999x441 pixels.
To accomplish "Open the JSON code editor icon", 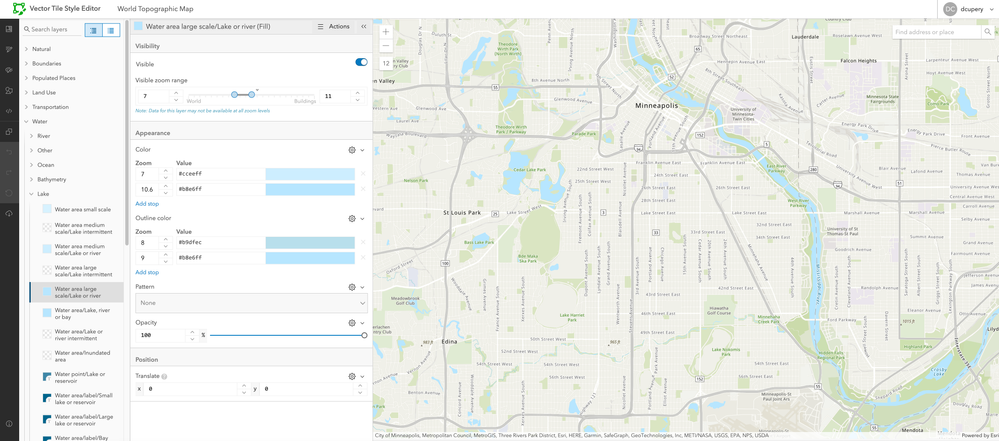I will tap(9, 111).
